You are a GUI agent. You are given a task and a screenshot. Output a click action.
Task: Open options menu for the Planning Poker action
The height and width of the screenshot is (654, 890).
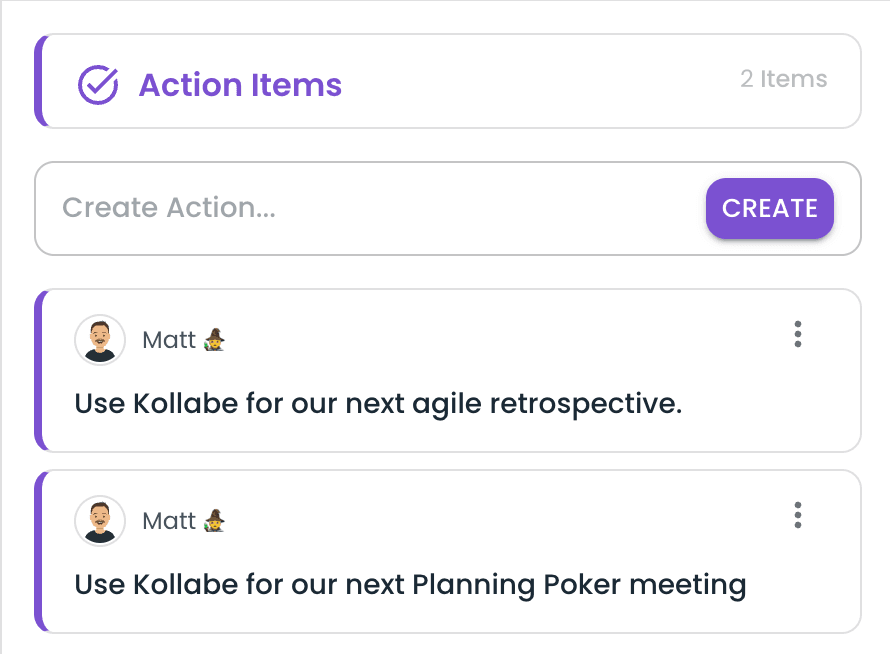(x=797, y=515)
